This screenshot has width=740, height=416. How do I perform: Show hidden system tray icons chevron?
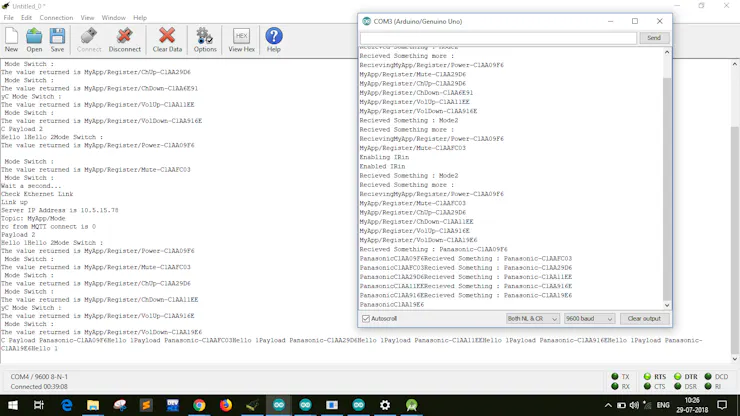click(x=608, y=405)
